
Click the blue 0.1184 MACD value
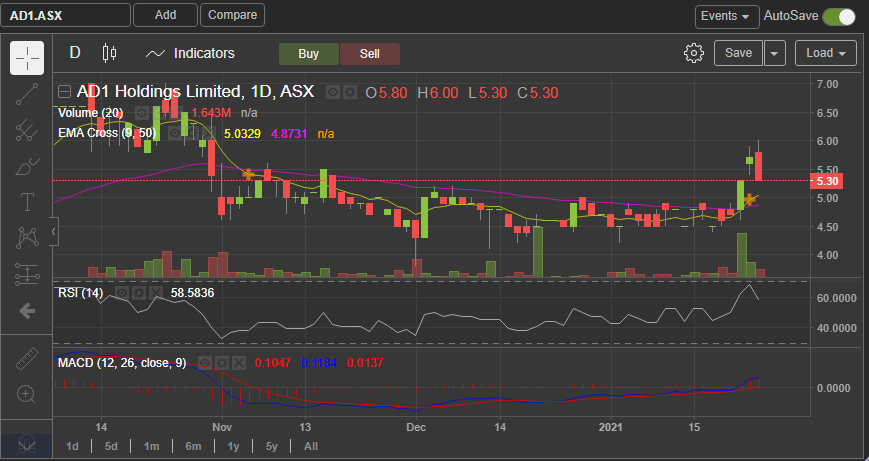coord(318,363)
